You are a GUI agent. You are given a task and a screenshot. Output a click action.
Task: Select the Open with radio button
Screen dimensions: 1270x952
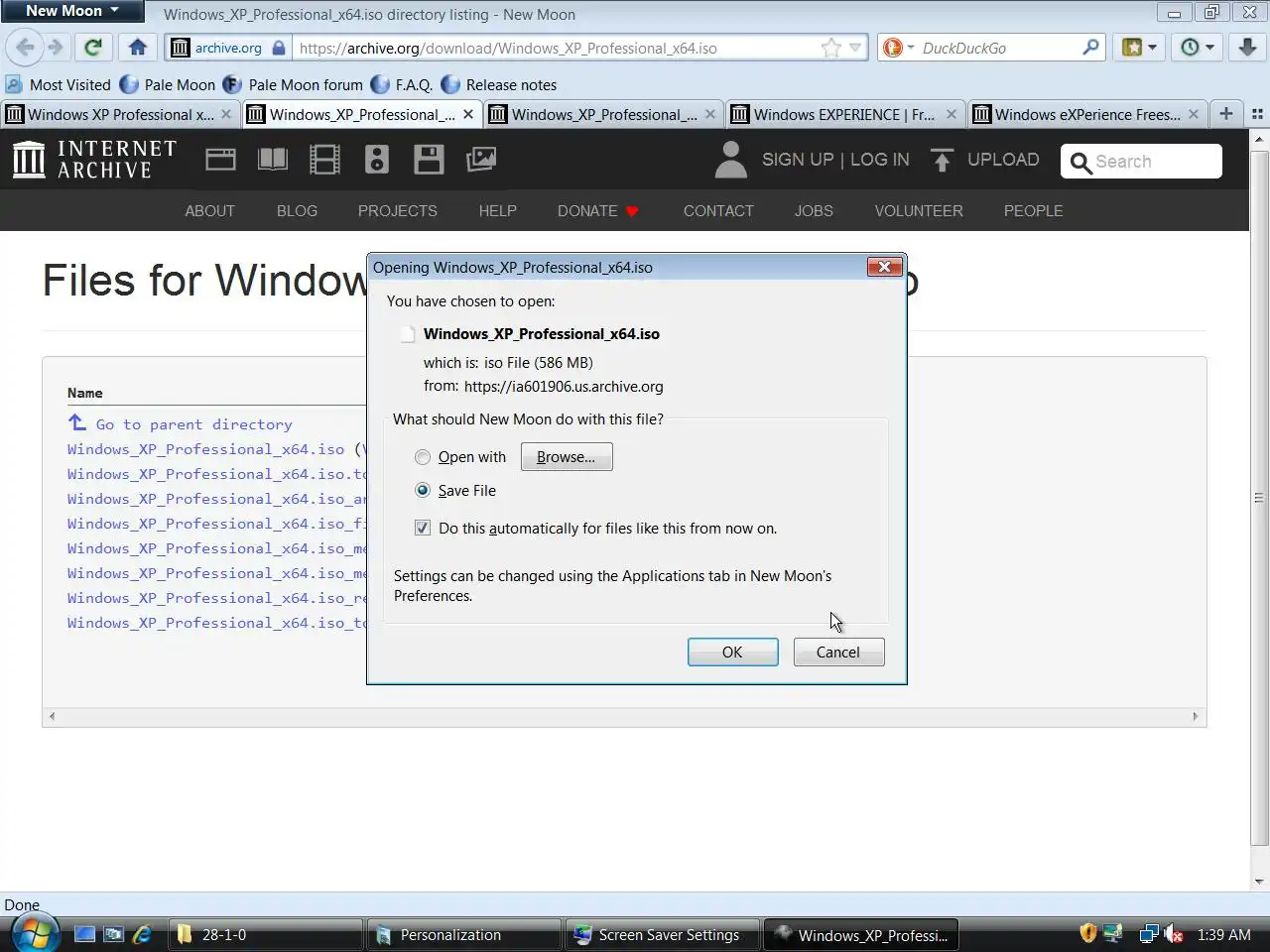pyautogui.click(x=423, y=457)
